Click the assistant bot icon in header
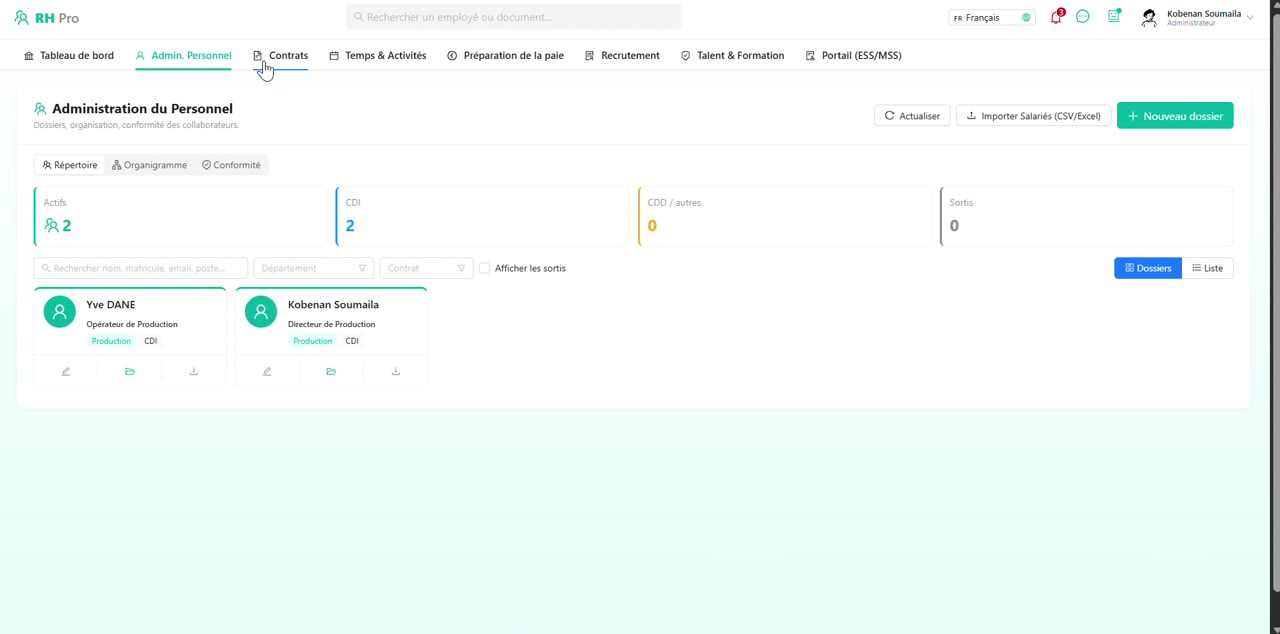 pos(1113,17)
